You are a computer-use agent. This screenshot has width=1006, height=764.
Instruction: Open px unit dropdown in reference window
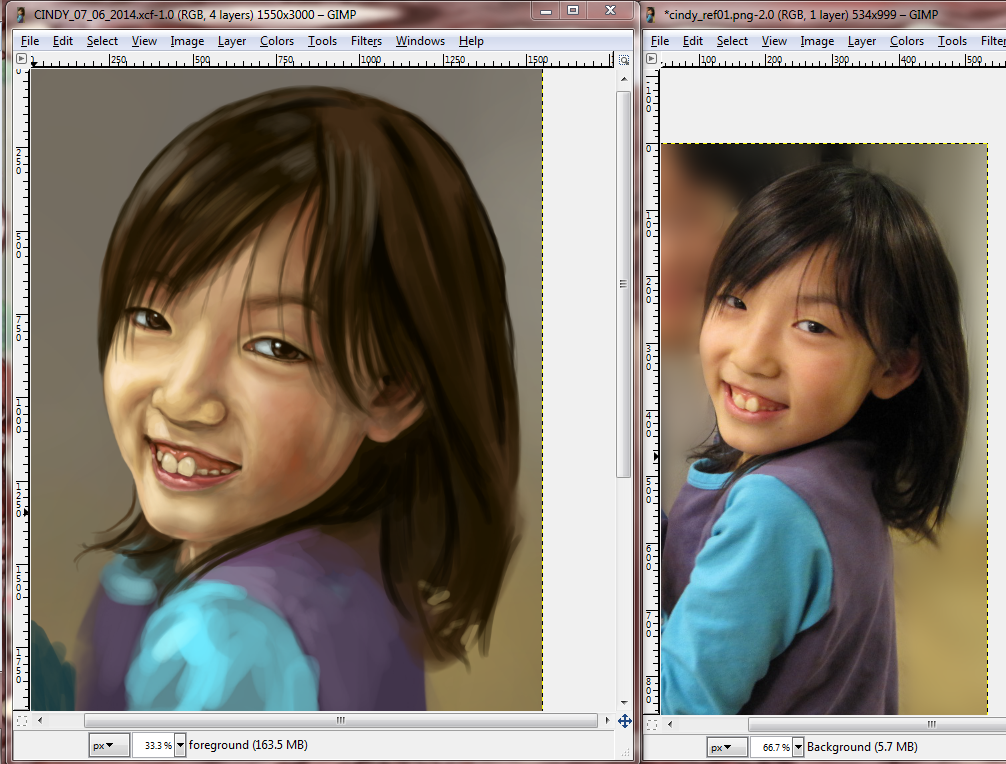pos(727,747)
